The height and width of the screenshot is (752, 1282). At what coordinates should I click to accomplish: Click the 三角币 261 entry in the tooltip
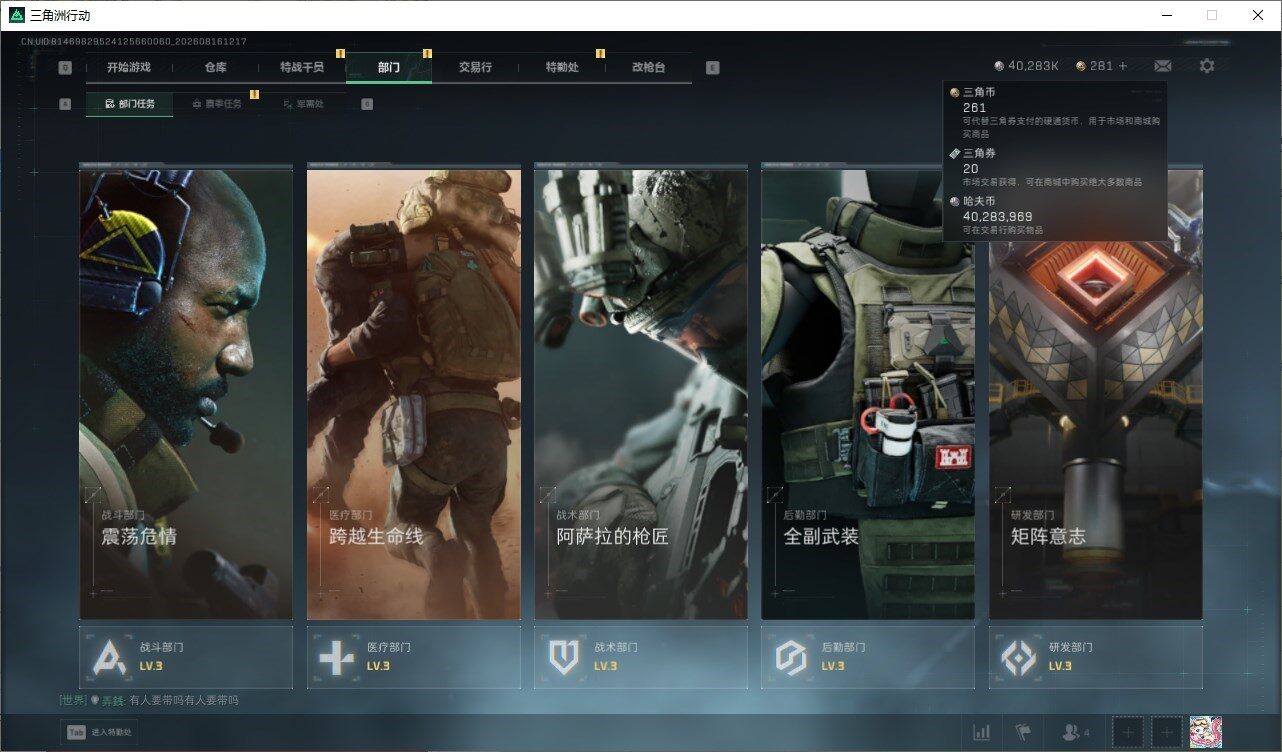[x=1054, y=112]
